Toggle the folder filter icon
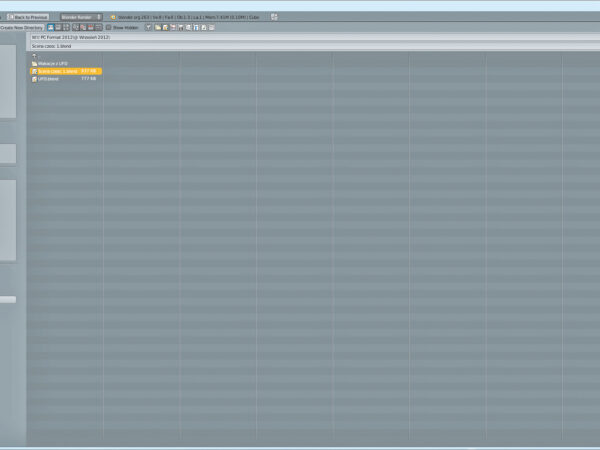This screenshot has width=600, height=450. pos(158,28)
